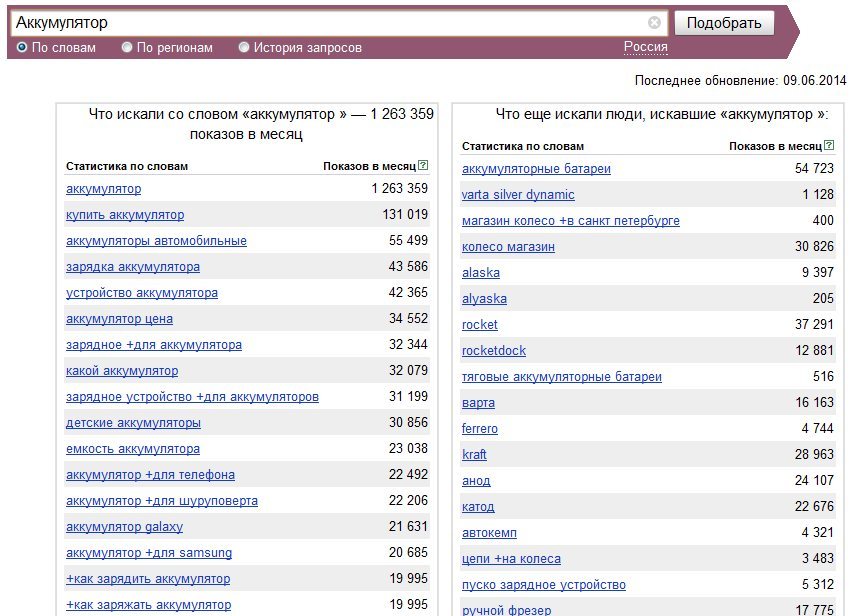Open the 'аккумулятор +для телефона' link

[x=150, y=475]
